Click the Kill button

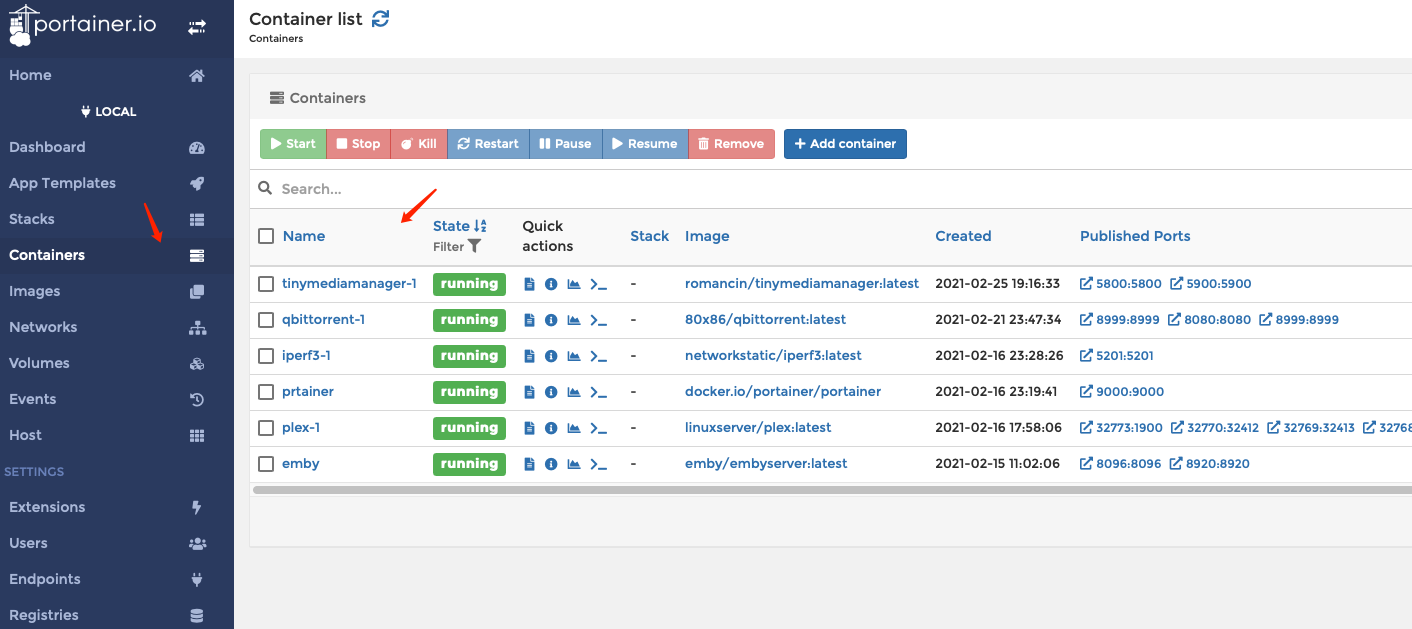(x=419, y=144)
